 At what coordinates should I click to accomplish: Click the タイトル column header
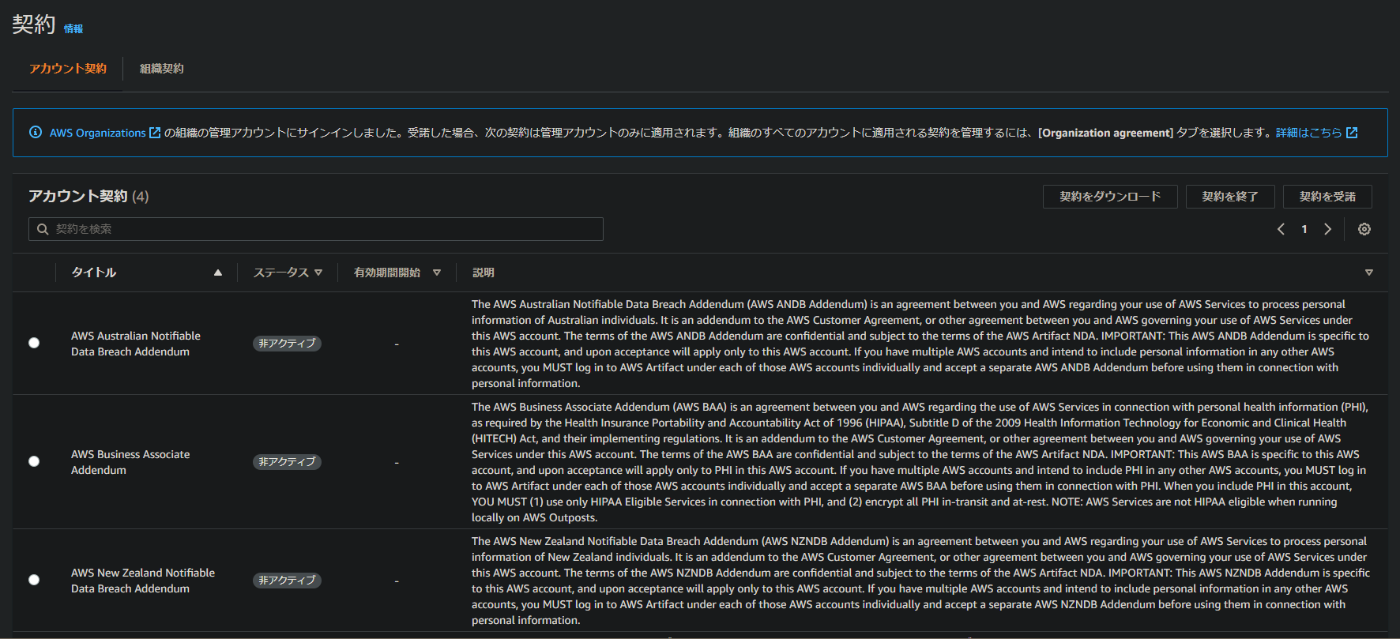click(94, 272)
